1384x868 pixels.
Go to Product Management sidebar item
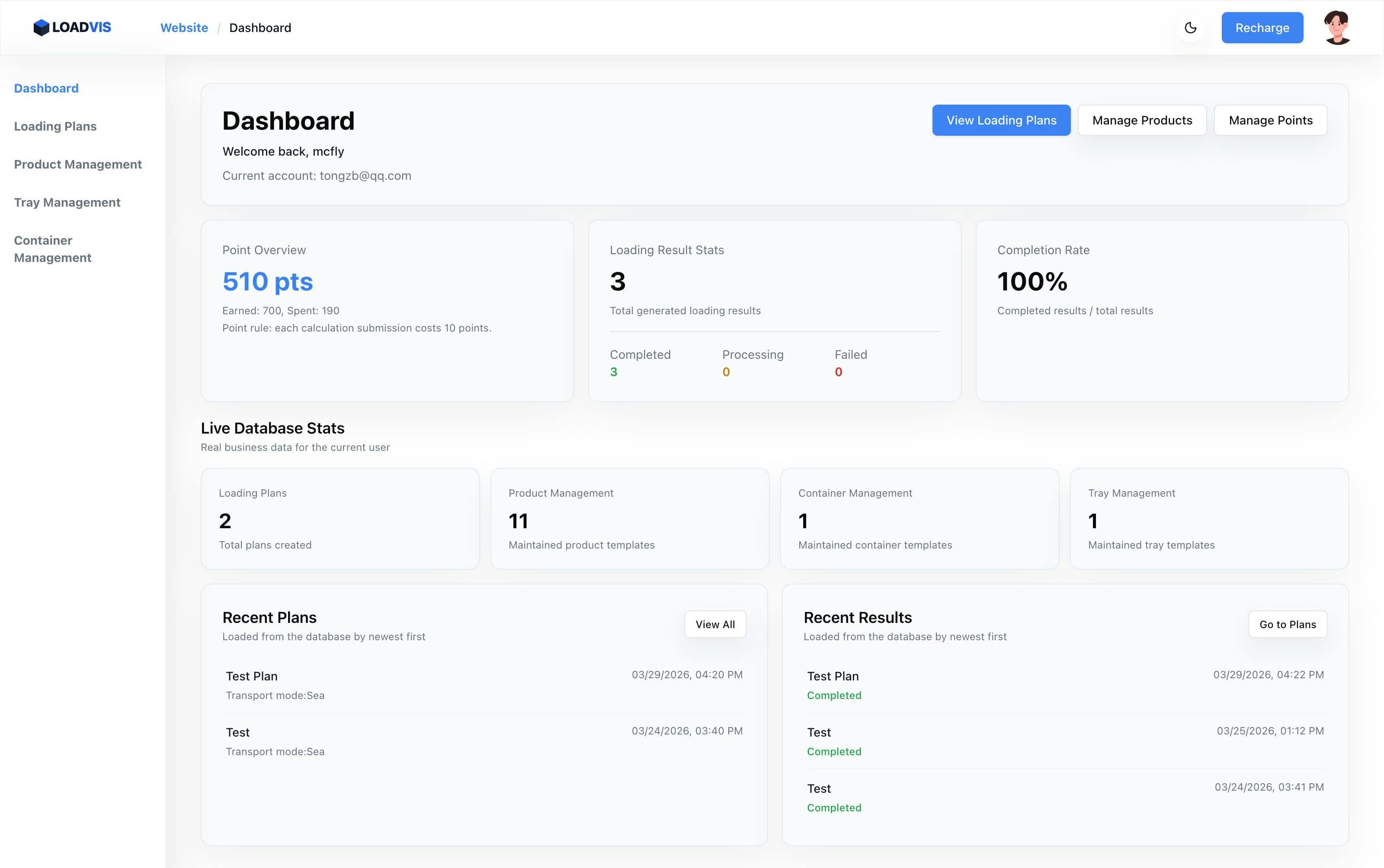(x=77, y=164)
